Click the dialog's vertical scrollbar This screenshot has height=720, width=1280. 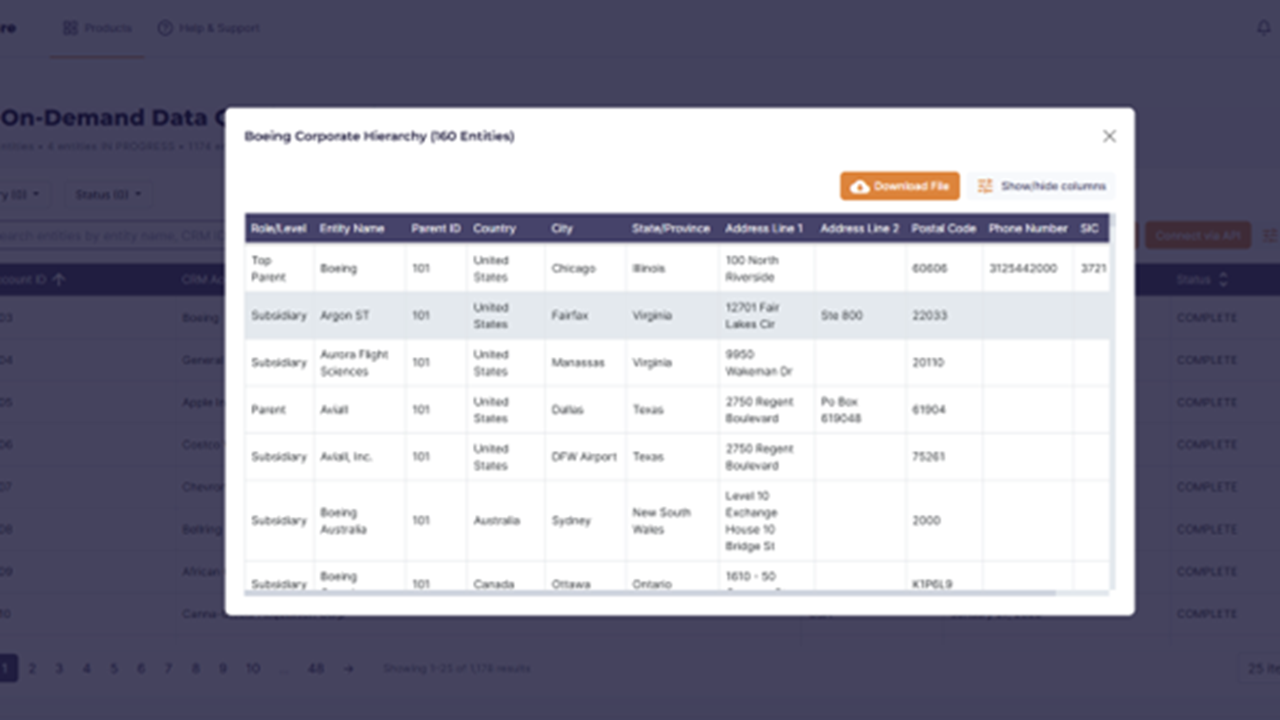pyautogui.click(x=1111, y=400)
